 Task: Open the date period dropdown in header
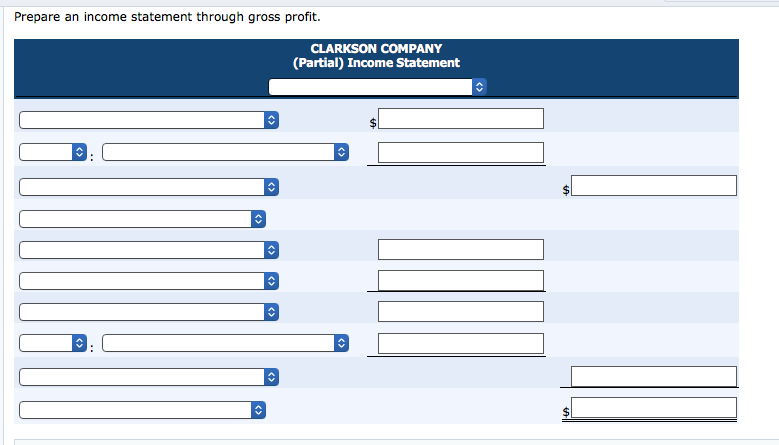coord(377,87)
